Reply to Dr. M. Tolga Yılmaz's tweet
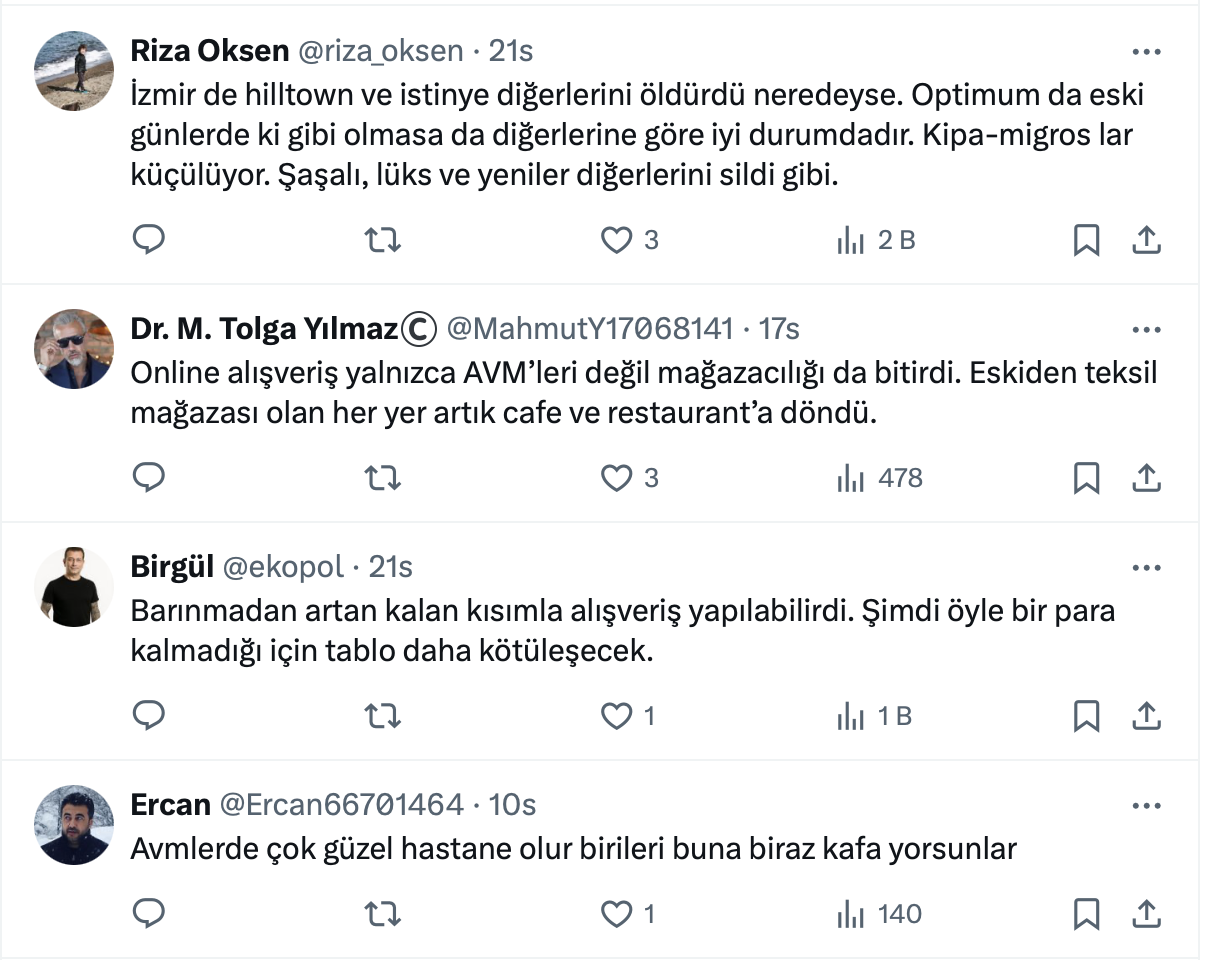 (x=149, y=478)
